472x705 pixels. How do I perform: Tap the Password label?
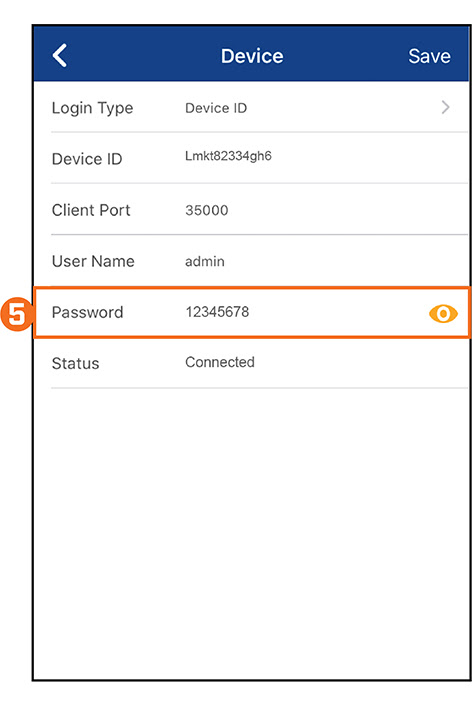coord(87,312)
